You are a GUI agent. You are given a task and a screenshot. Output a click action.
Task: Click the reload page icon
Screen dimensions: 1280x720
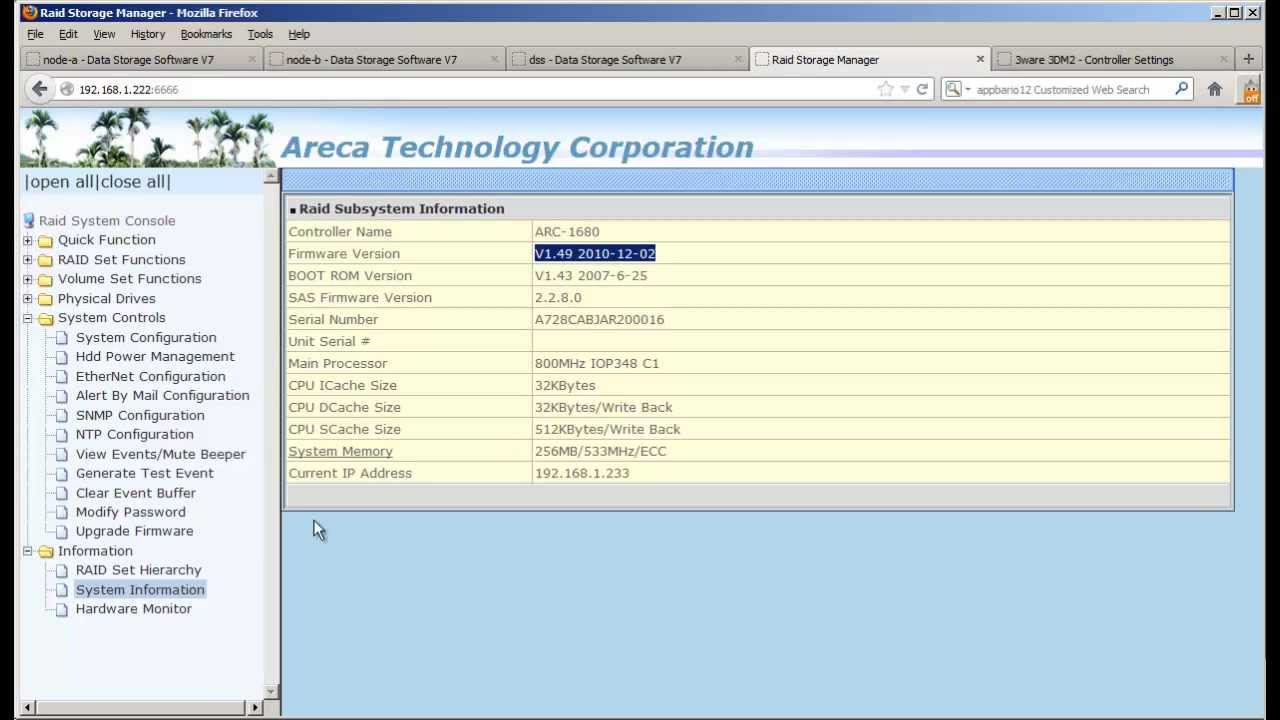[922, 89]
